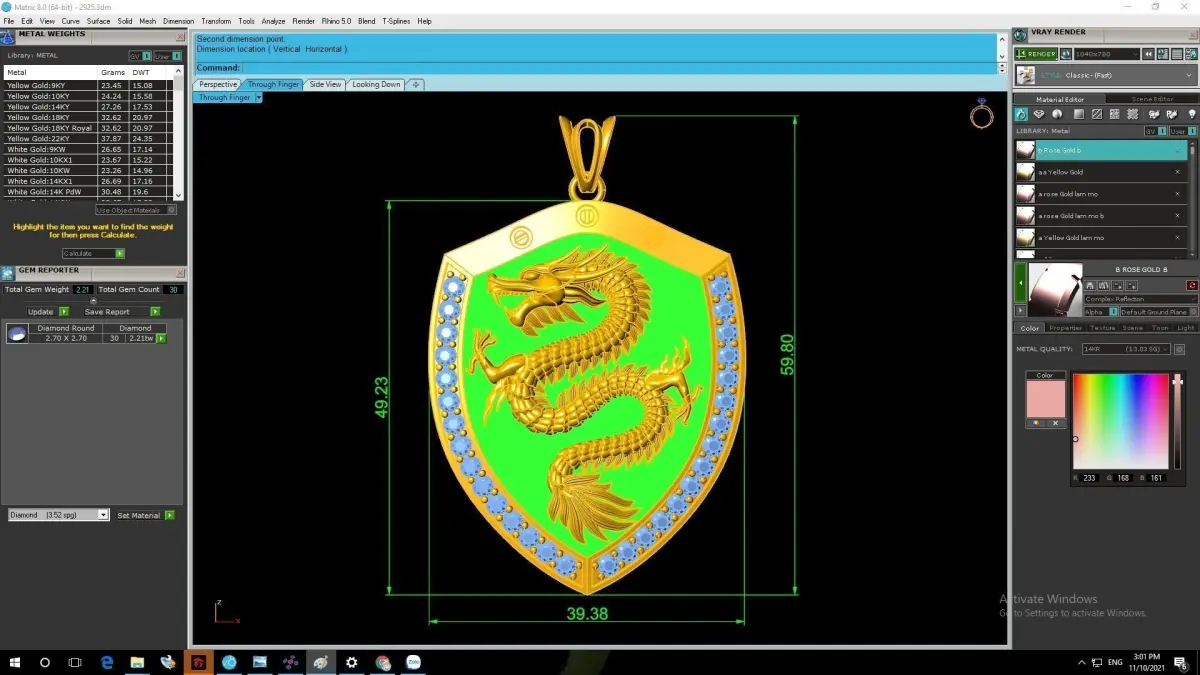Image resolution: width=1200 pixels, height=675 pixels.
Task: Open the T-Splines menu
Action: point(396,21)
